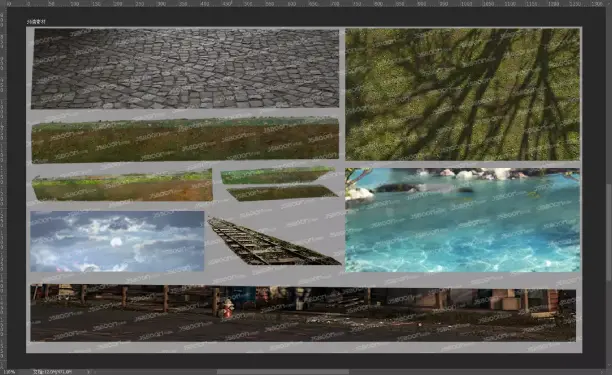Select the mossy ground with branch shadows image
Viewport: 612px width, 375px height.
pos(463,94)
